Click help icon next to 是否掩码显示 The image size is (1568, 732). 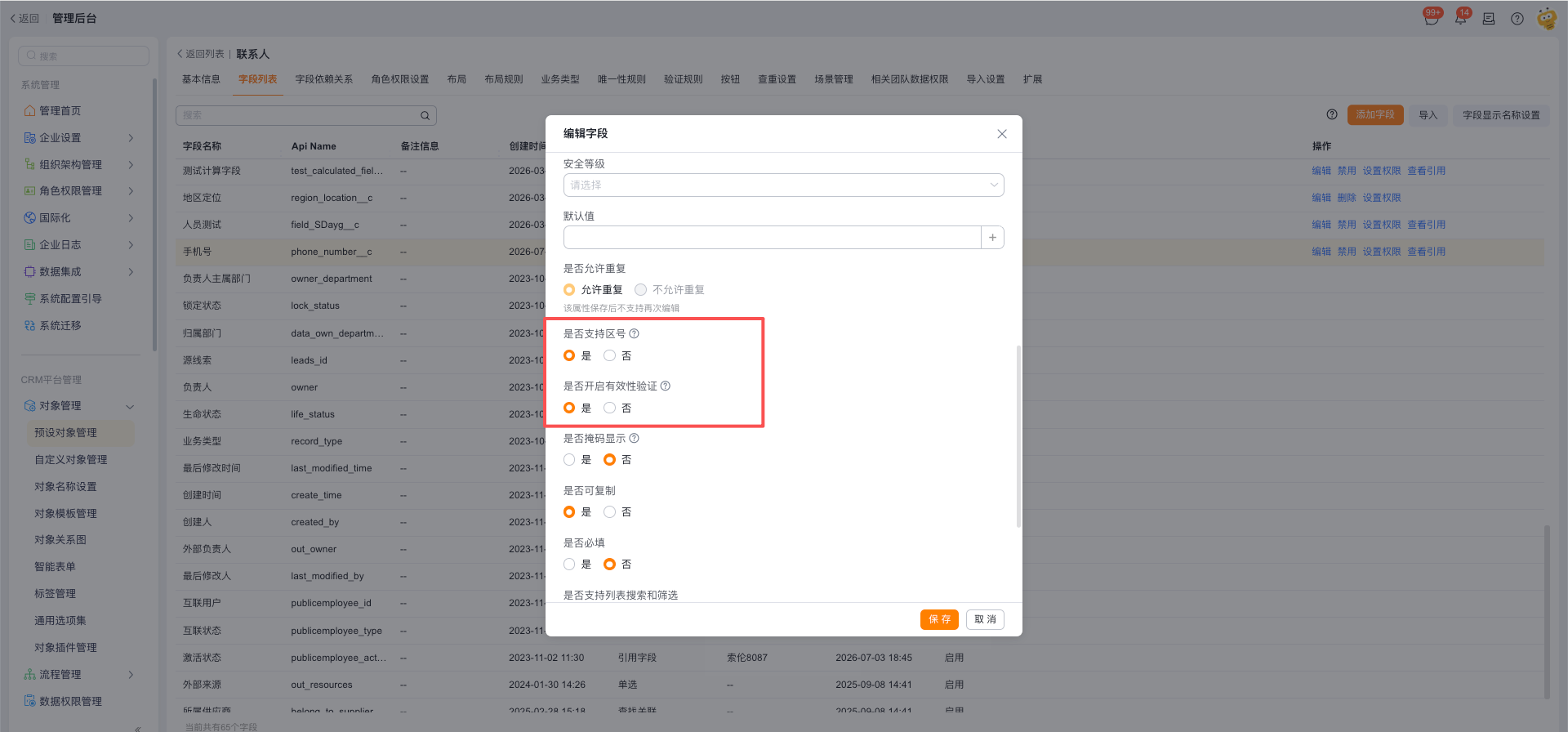[x=635, y=439]
